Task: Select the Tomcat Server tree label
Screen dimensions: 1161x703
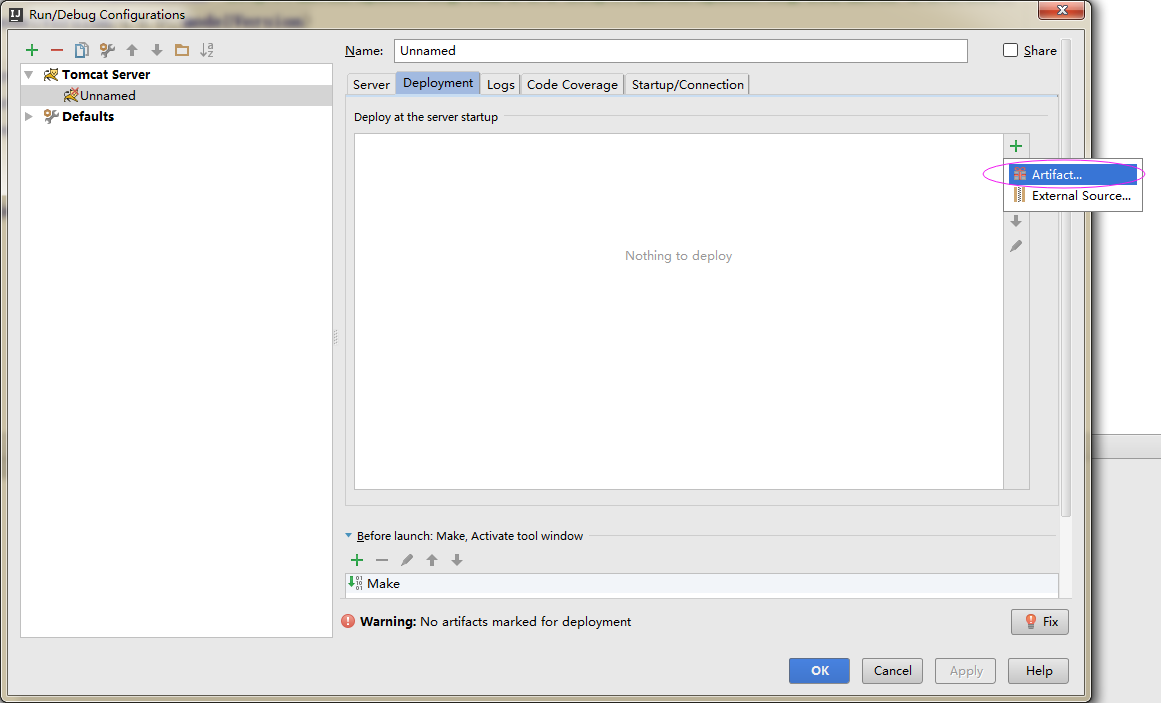Action: [x=106, y=74]
